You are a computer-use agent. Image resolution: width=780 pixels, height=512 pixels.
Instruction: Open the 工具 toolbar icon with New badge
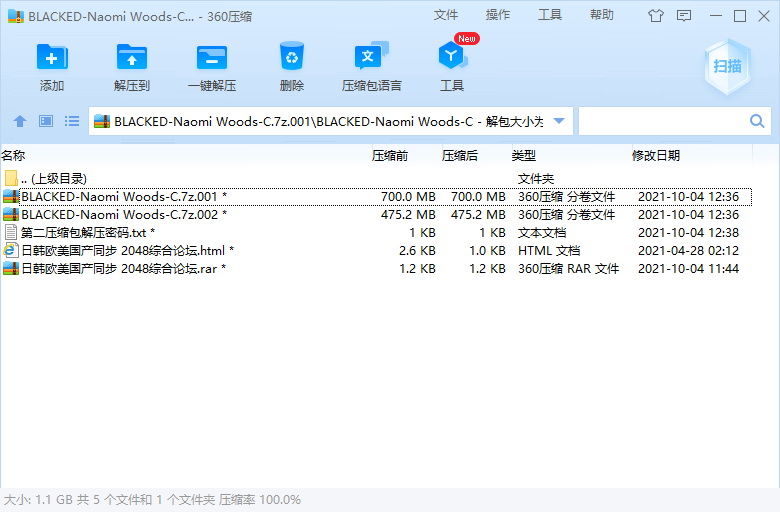point(452,56)
